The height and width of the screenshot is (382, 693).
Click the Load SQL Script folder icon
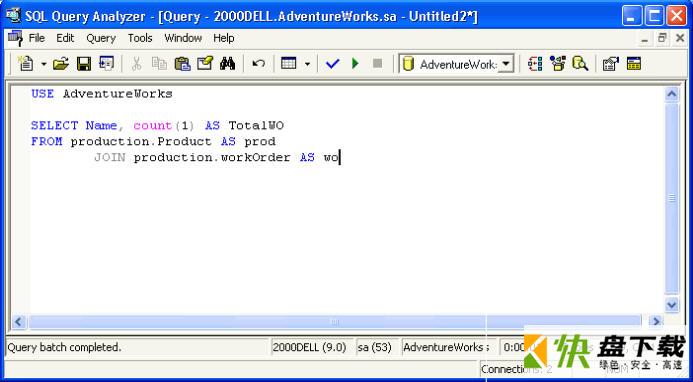pos(61,64)
